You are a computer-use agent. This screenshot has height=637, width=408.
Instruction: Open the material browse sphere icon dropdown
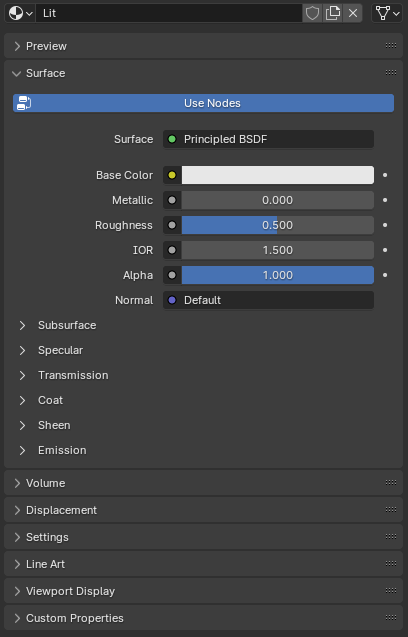click(20, 13)
